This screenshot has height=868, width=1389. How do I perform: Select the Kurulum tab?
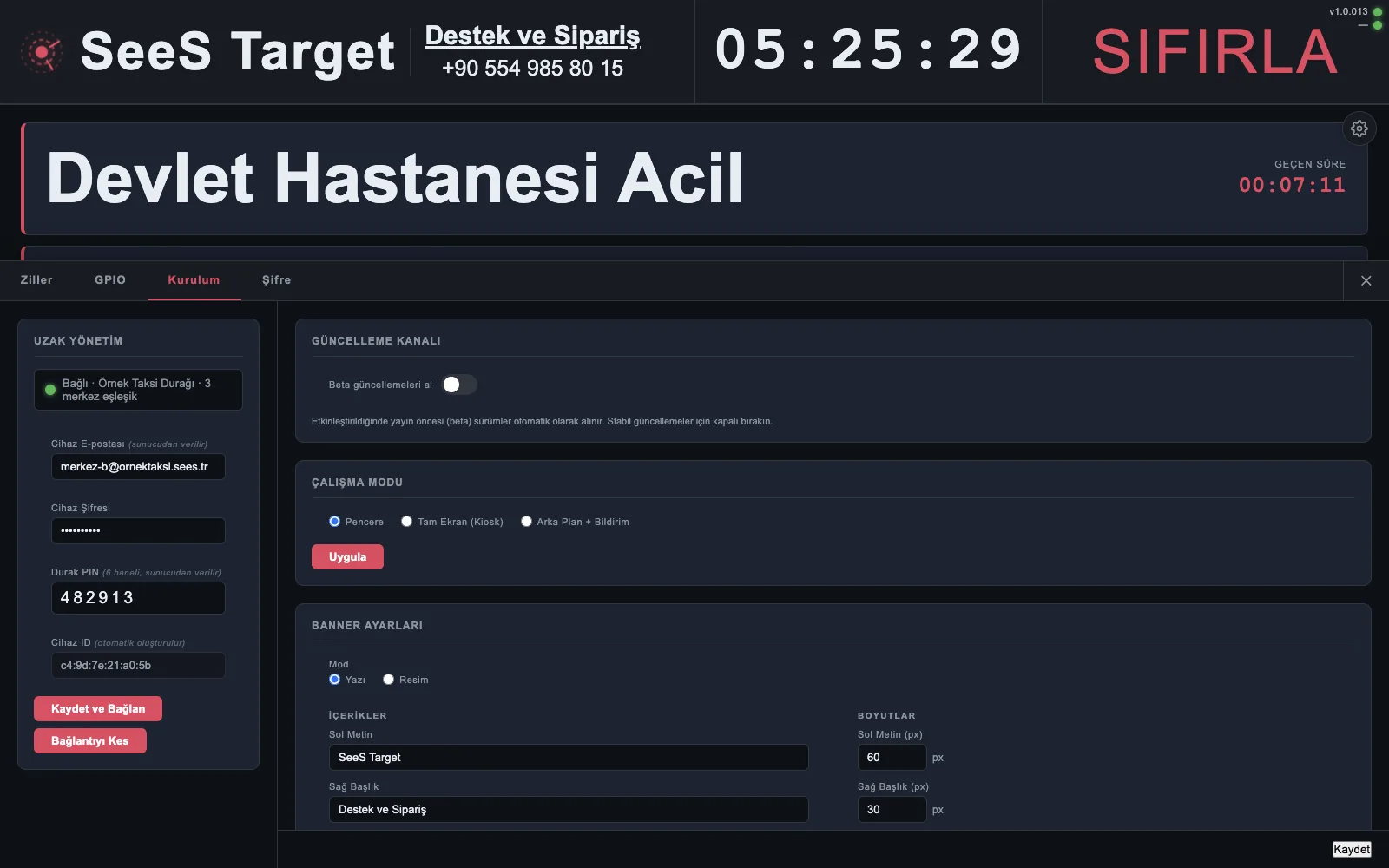pos(194,280)
